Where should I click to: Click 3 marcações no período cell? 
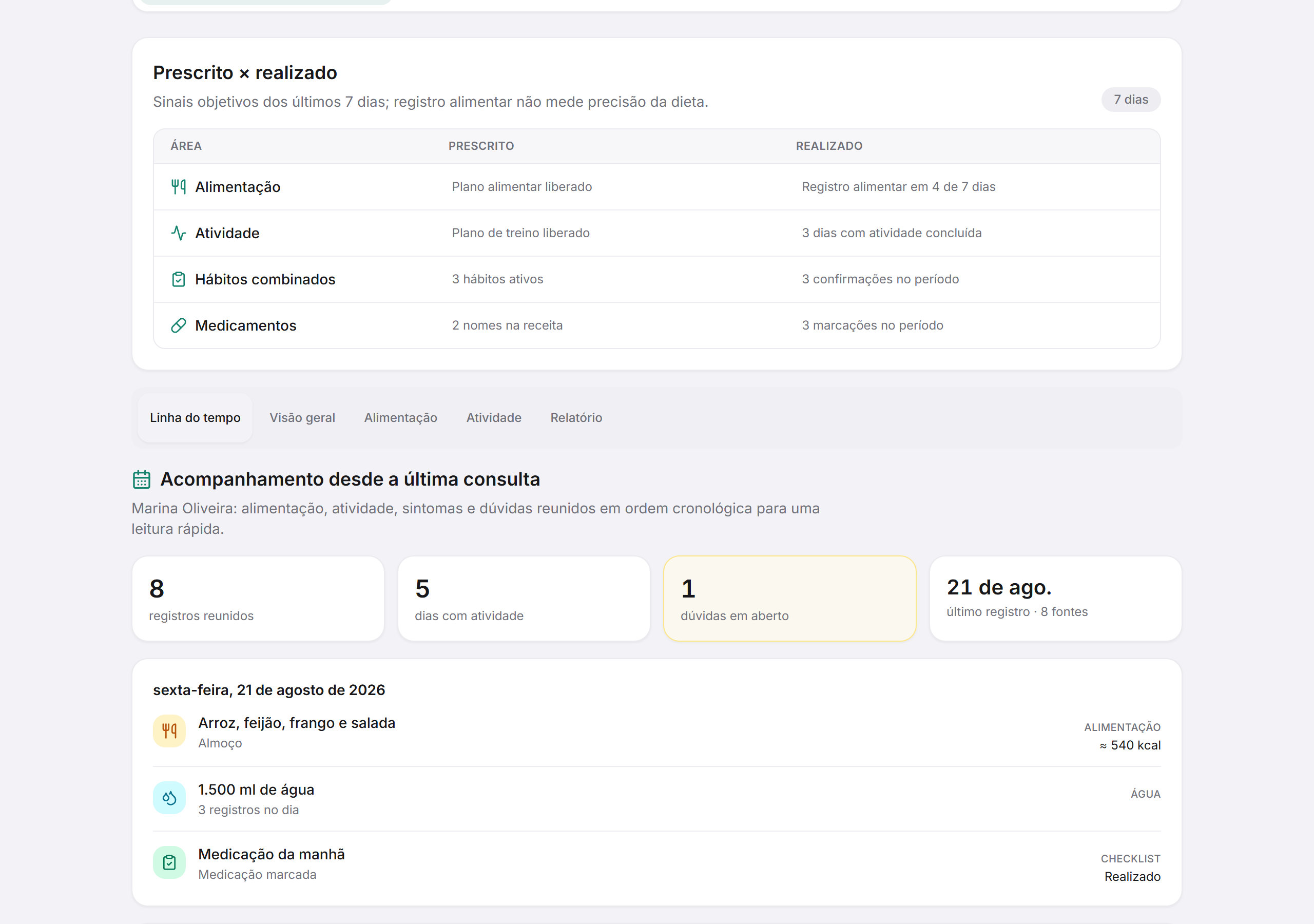click(873, 326)
